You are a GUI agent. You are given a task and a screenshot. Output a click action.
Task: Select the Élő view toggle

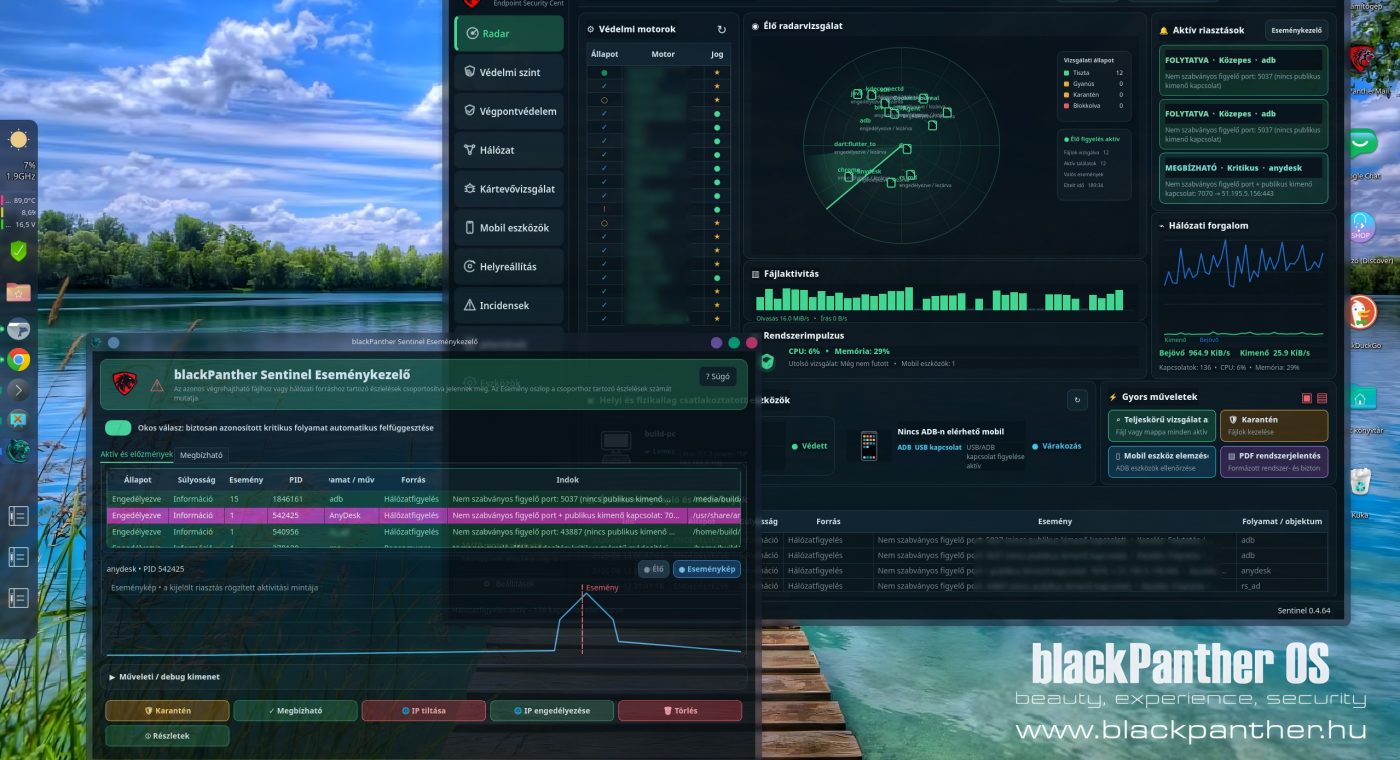click(x=654, y=569)
